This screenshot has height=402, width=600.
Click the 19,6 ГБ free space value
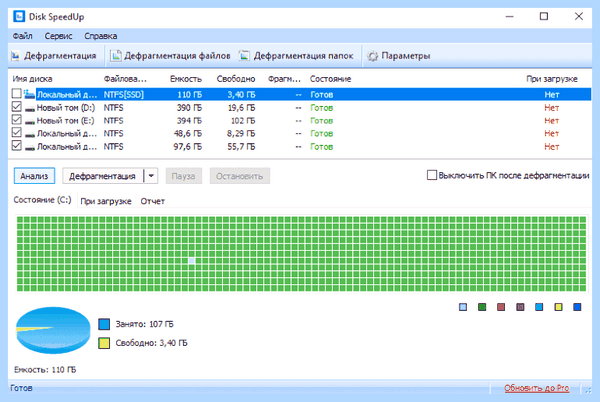241,108
